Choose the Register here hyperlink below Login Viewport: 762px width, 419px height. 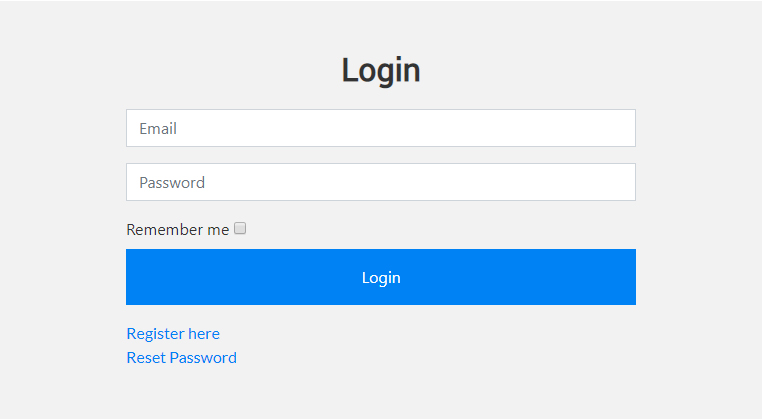point(173,333)
